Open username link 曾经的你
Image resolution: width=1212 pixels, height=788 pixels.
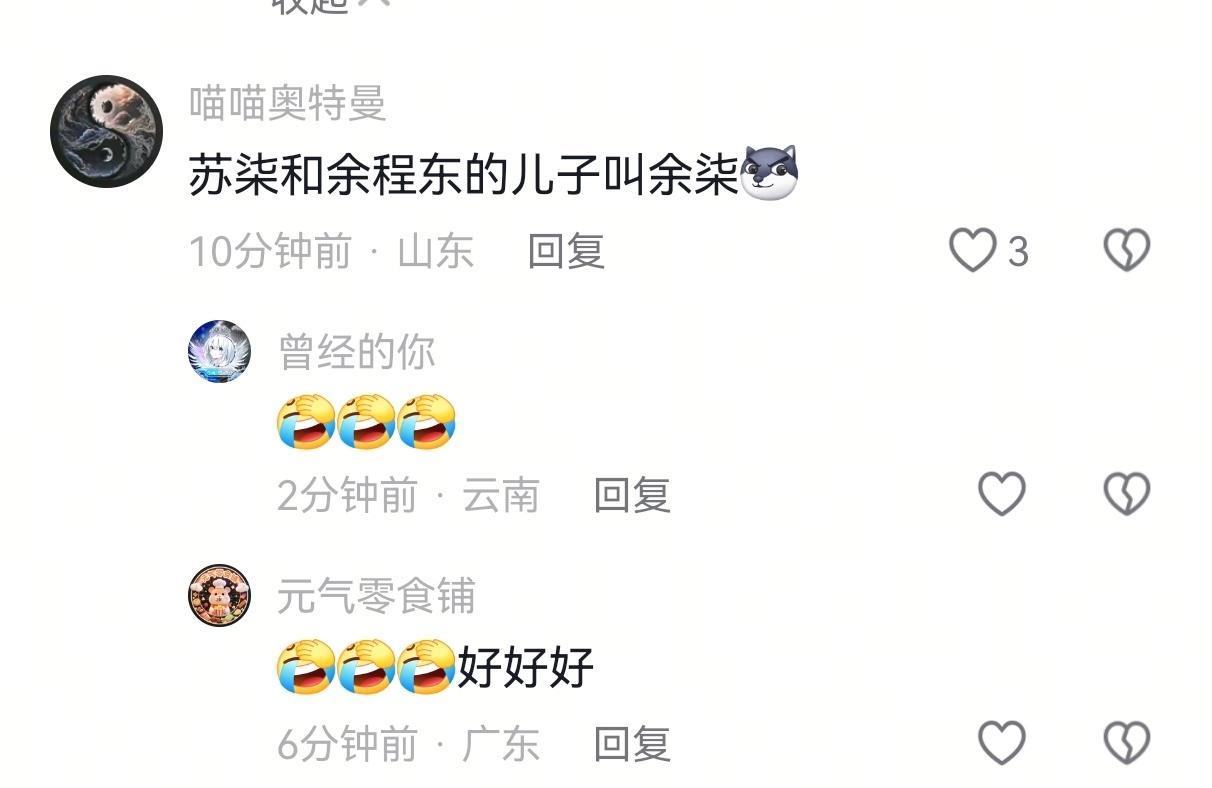357,352
